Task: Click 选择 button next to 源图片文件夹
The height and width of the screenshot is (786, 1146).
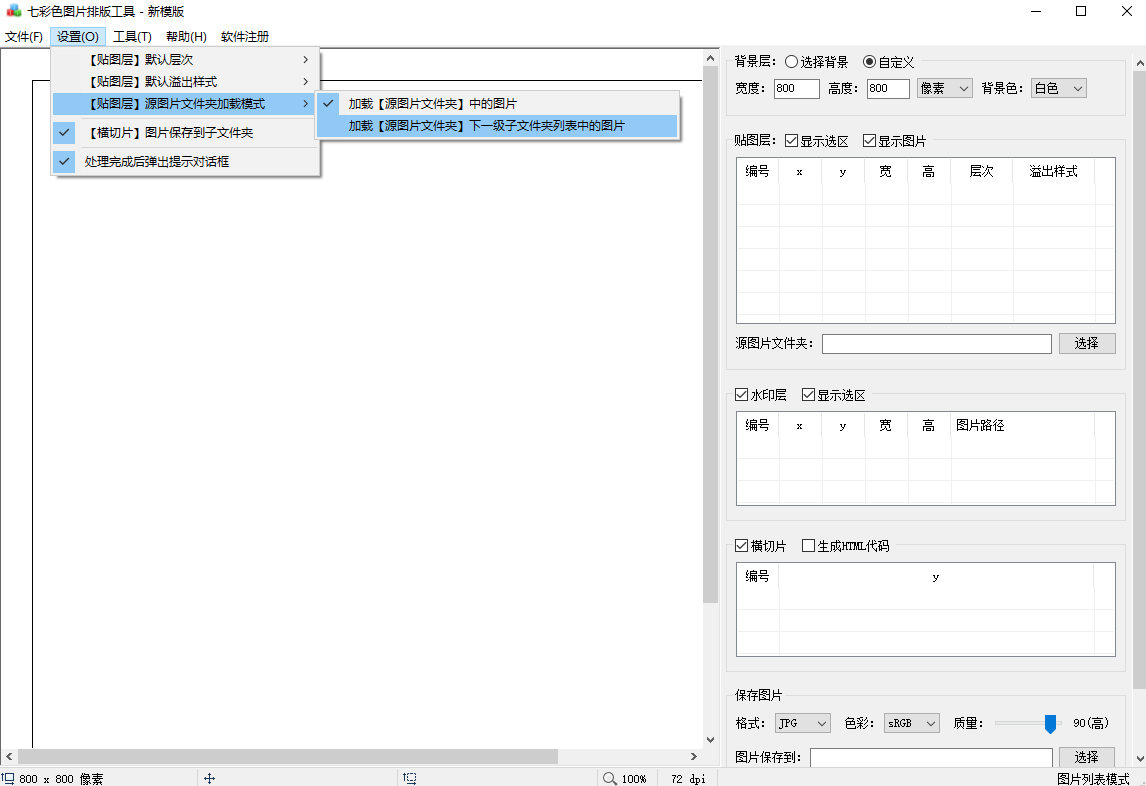Action: (x=1087, y=343)
